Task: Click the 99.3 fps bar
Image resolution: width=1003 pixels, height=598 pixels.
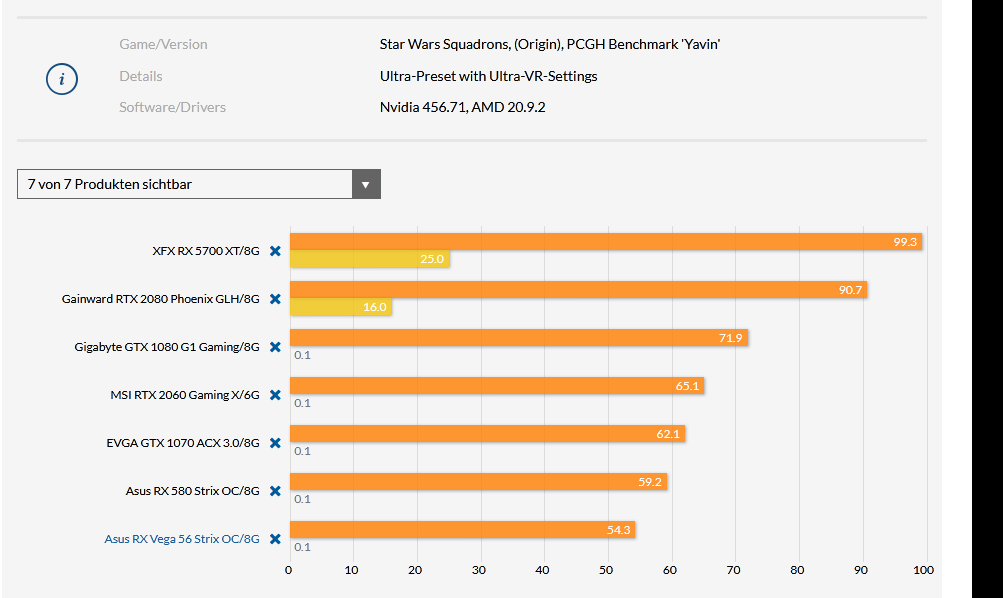Action: coord(600,241)
